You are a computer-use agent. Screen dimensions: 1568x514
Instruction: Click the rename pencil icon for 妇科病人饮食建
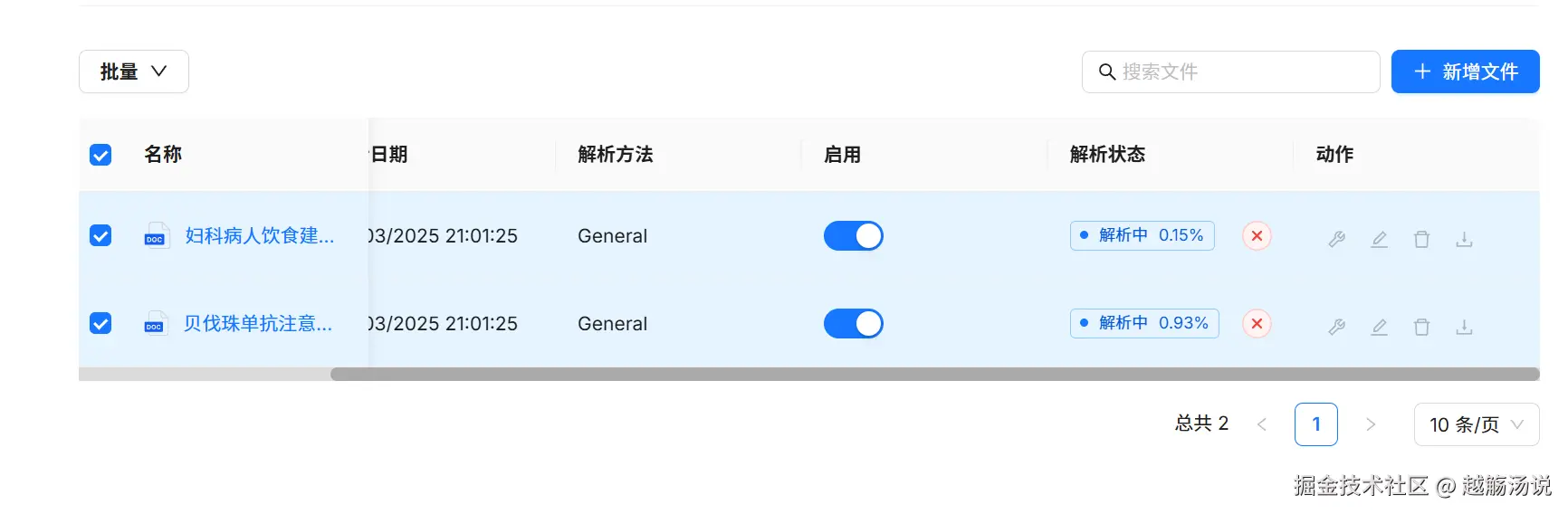tap(1379, 239)
